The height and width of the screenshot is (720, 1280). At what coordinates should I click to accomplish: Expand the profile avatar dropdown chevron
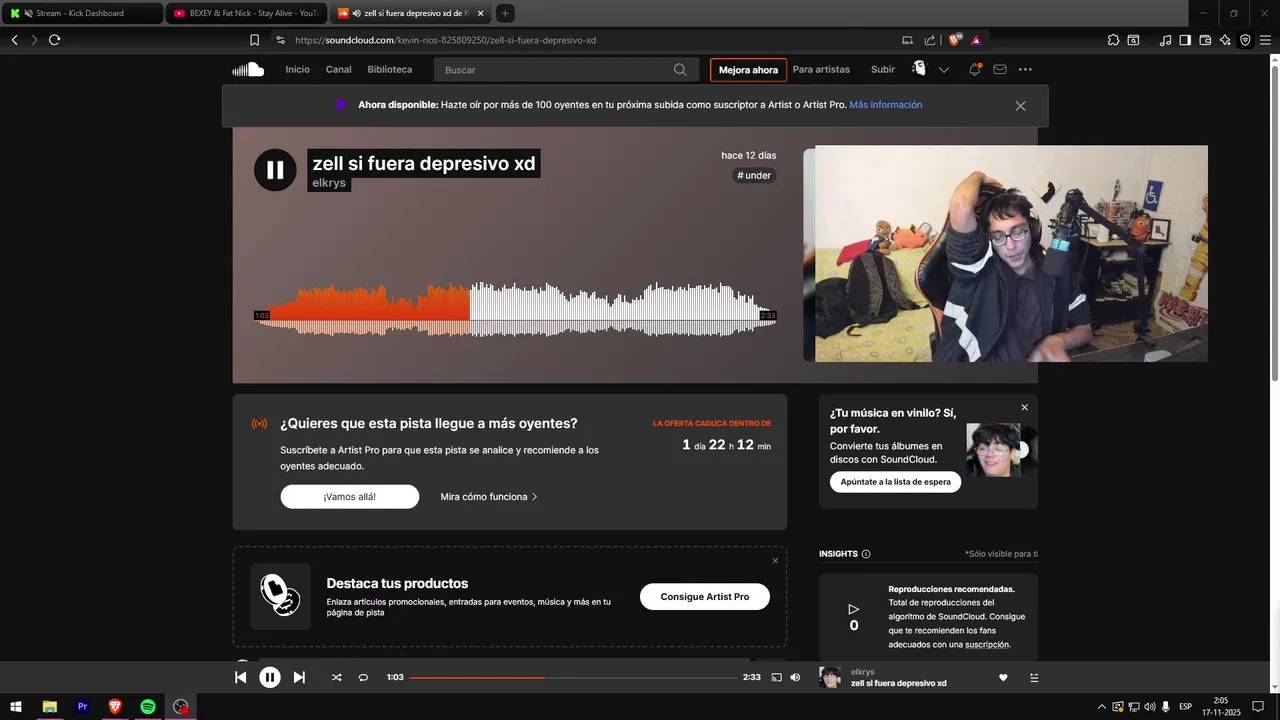point(943,70)
